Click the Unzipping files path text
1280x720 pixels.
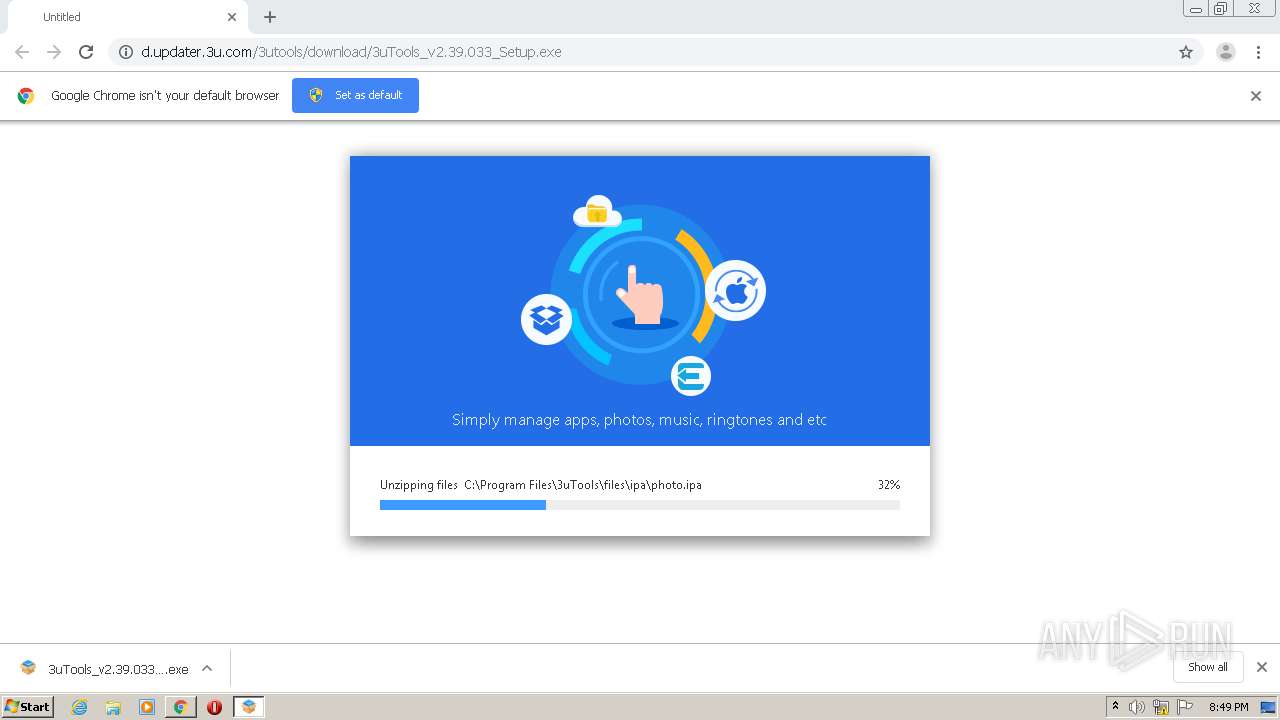[x=541, y=485]
